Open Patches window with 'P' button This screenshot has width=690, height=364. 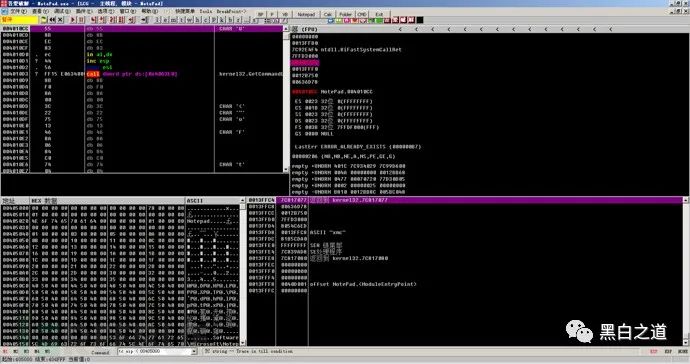[x=213, y=20]
